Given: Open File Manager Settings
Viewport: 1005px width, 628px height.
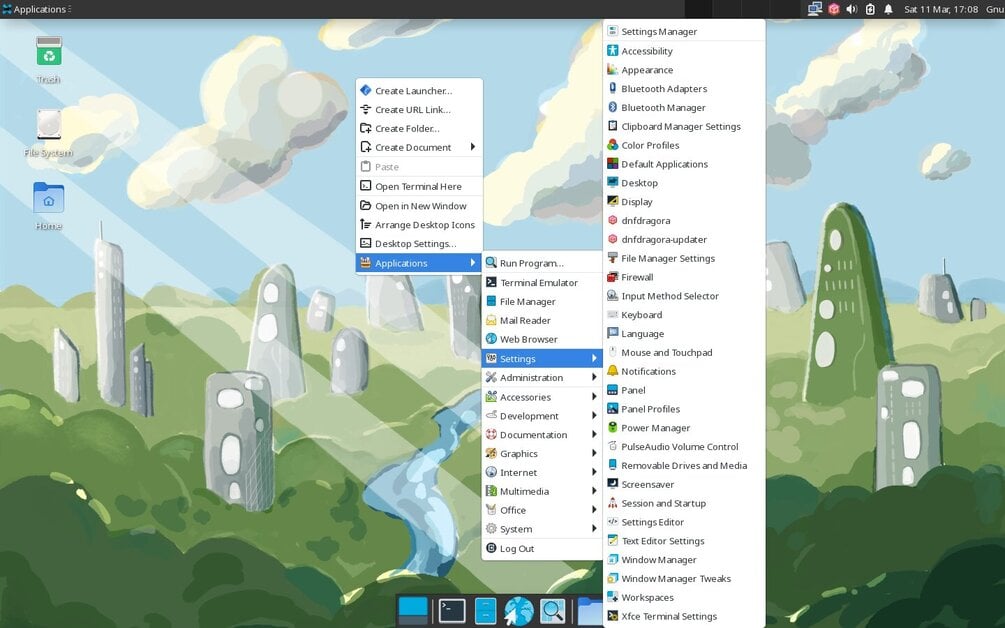Looking at the screenshot, I should pyautogui.click(x=684, y=258).
